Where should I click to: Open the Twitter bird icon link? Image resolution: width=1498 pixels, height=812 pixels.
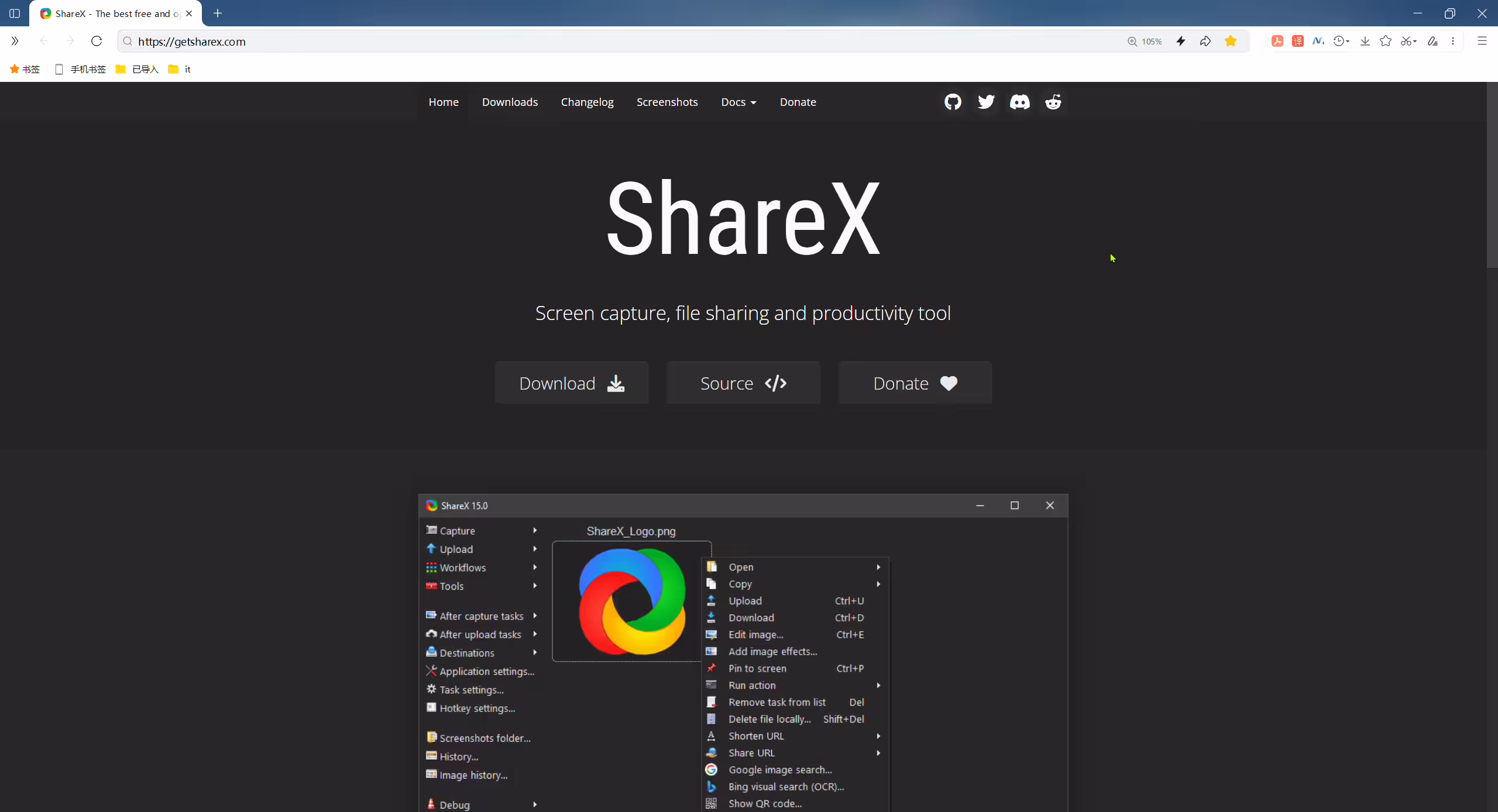[986, 102]
